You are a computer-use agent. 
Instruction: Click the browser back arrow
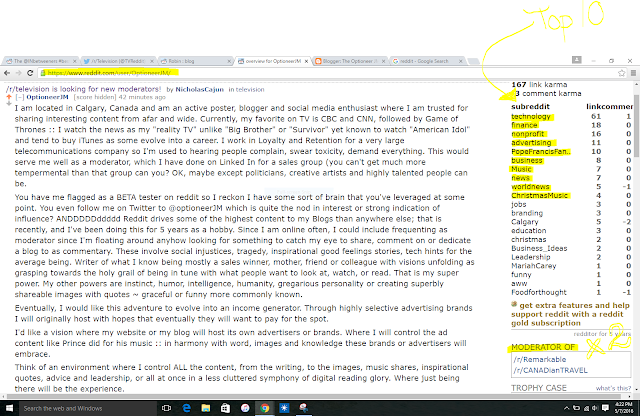click(x=7, y=73)
